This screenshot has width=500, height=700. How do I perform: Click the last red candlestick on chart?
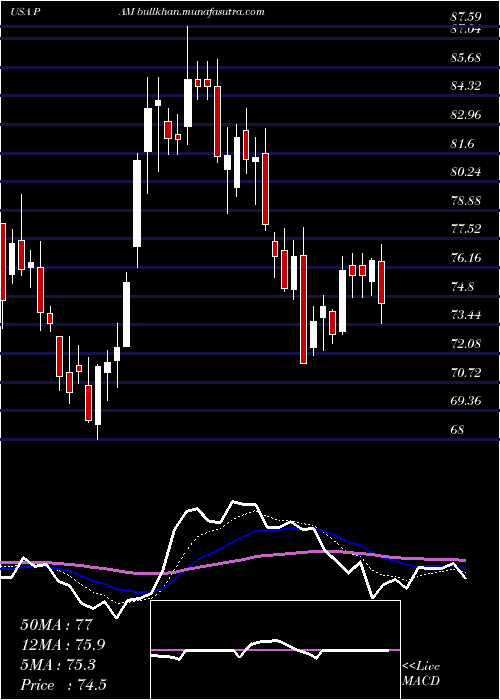[382, 282]
